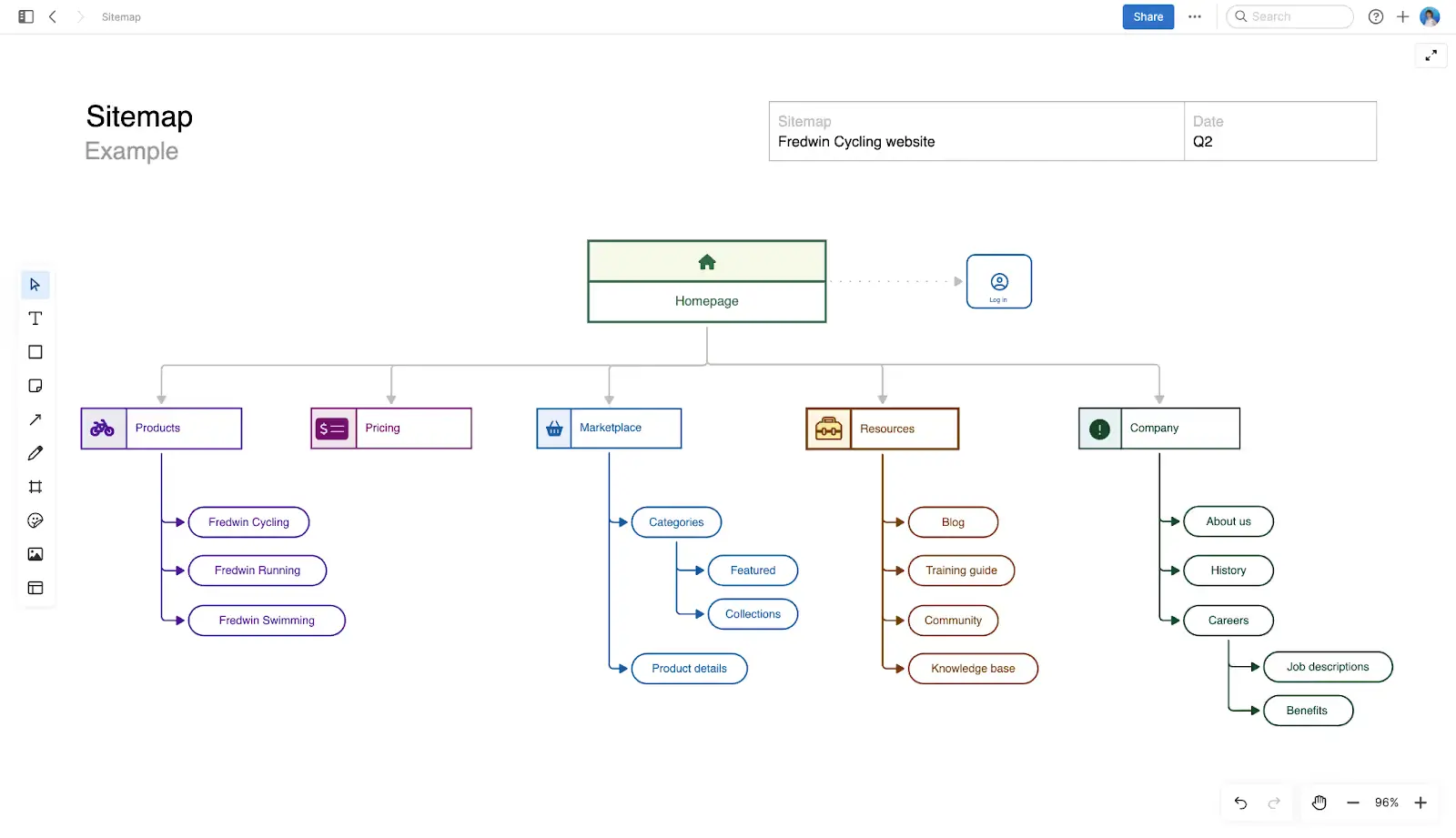This screenshot has height=838, width=1456.
Task: Select the rectangle Shape tool
Action: pyautogui.click(x=35, y=352)
